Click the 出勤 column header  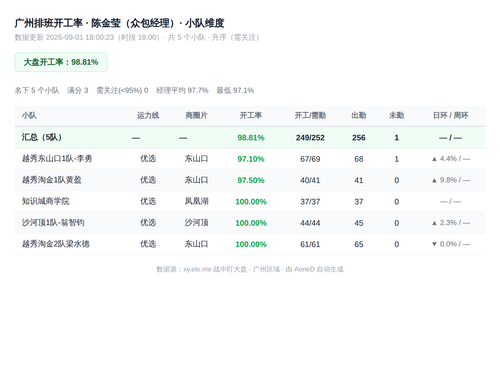point(359,116)
